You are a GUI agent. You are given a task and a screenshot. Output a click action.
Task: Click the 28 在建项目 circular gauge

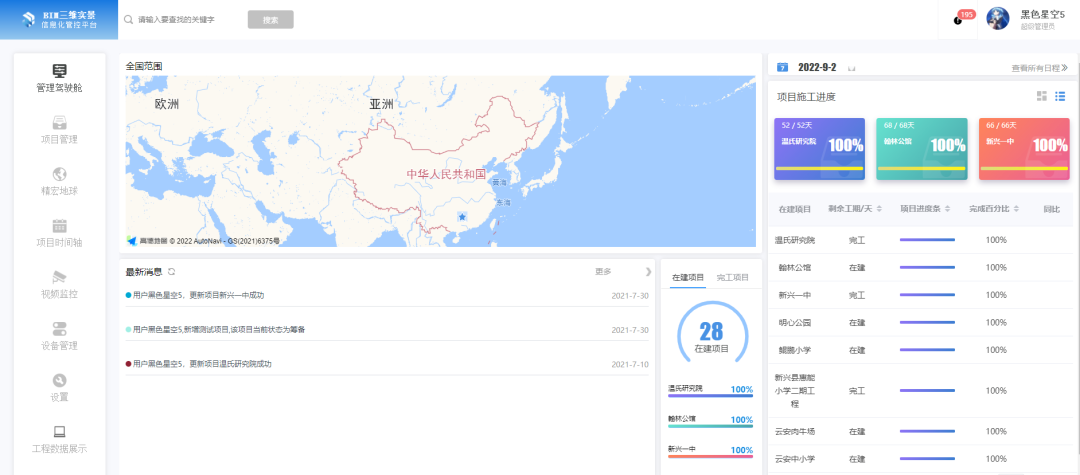click(x=712, y=334)
